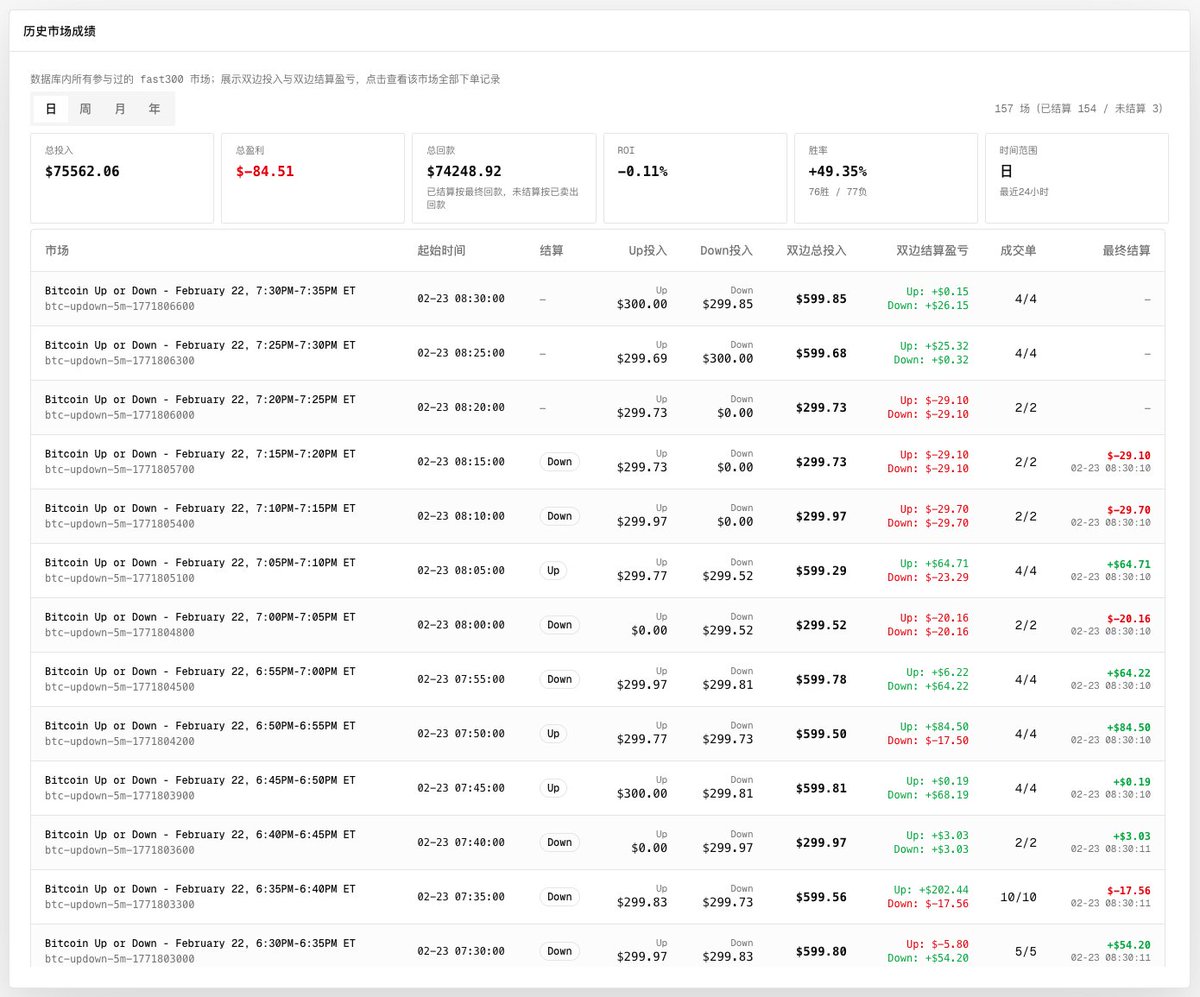Open the 6:35PM-6:40PM ET market row
Viewport: 1200px width, 997px height.
598,897
